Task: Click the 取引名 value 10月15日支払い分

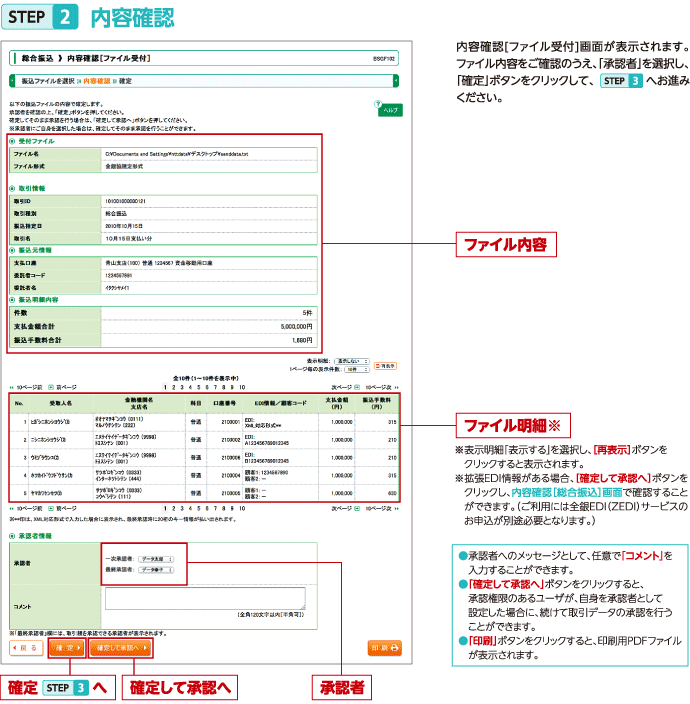Action: pyautogui.click(x=128, y=238)
